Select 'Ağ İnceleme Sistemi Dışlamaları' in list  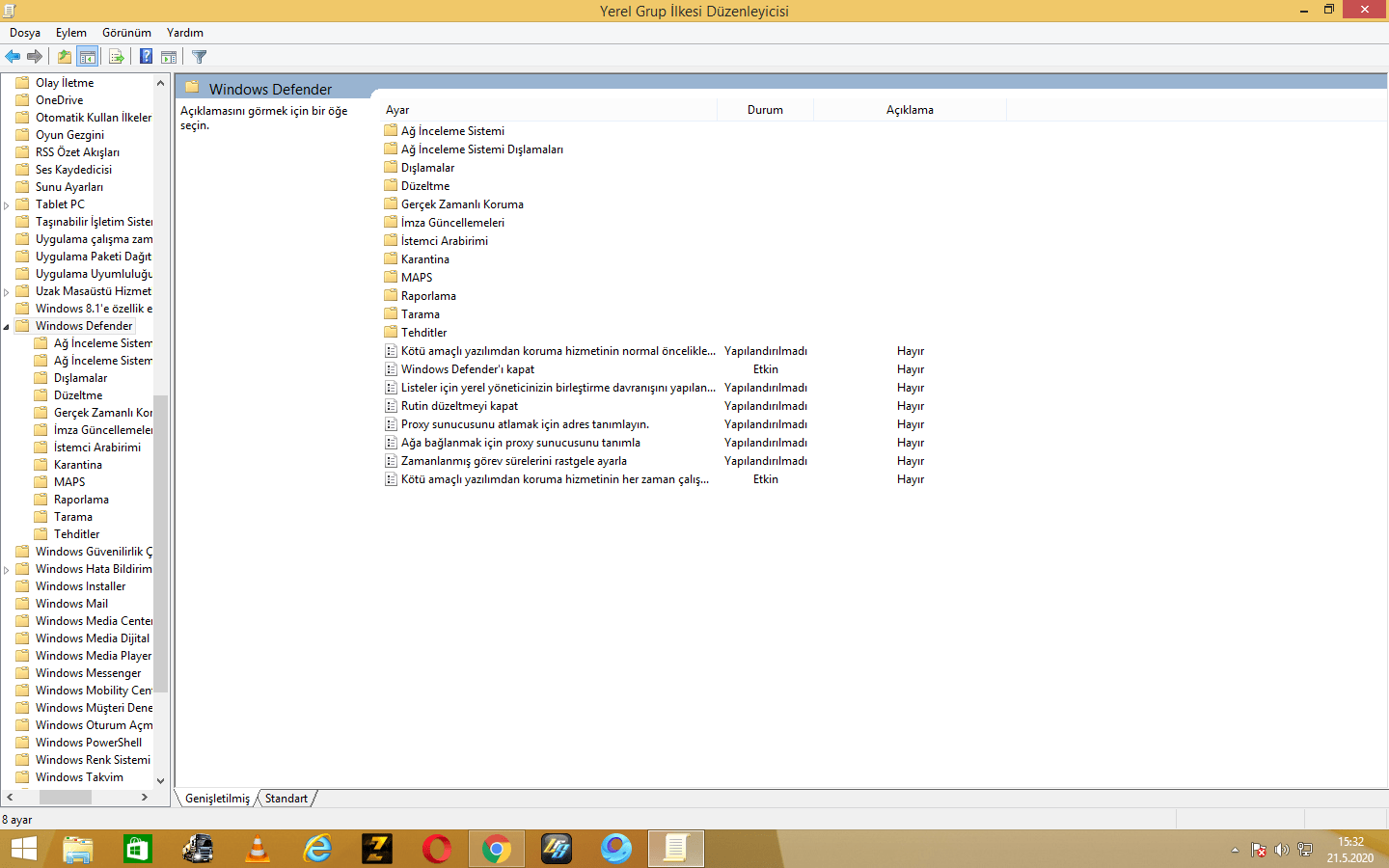482,149
